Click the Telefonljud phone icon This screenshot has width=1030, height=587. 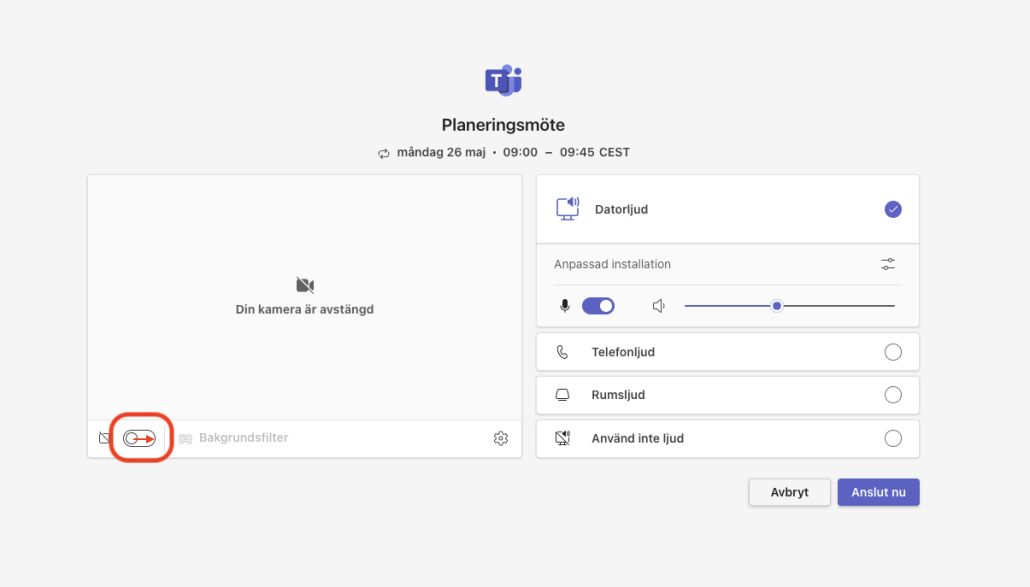tap(563, 352)
